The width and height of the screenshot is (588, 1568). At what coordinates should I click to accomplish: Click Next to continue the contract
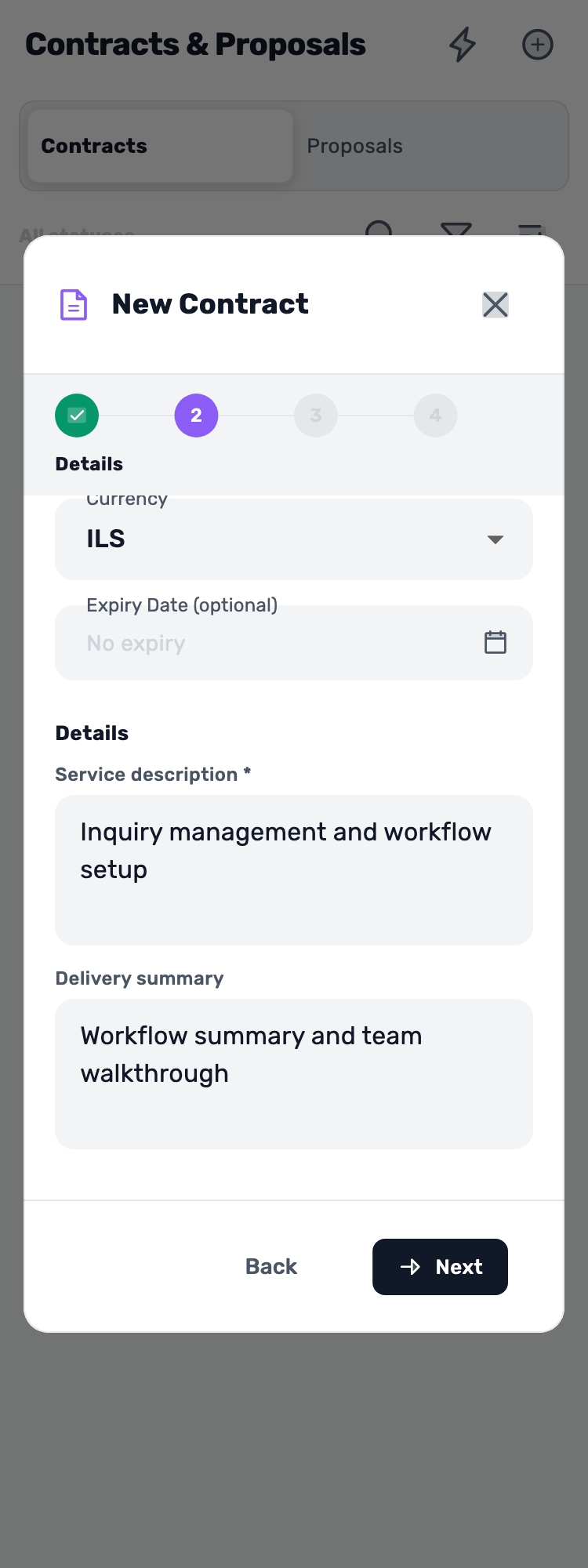click(440, 1267)
